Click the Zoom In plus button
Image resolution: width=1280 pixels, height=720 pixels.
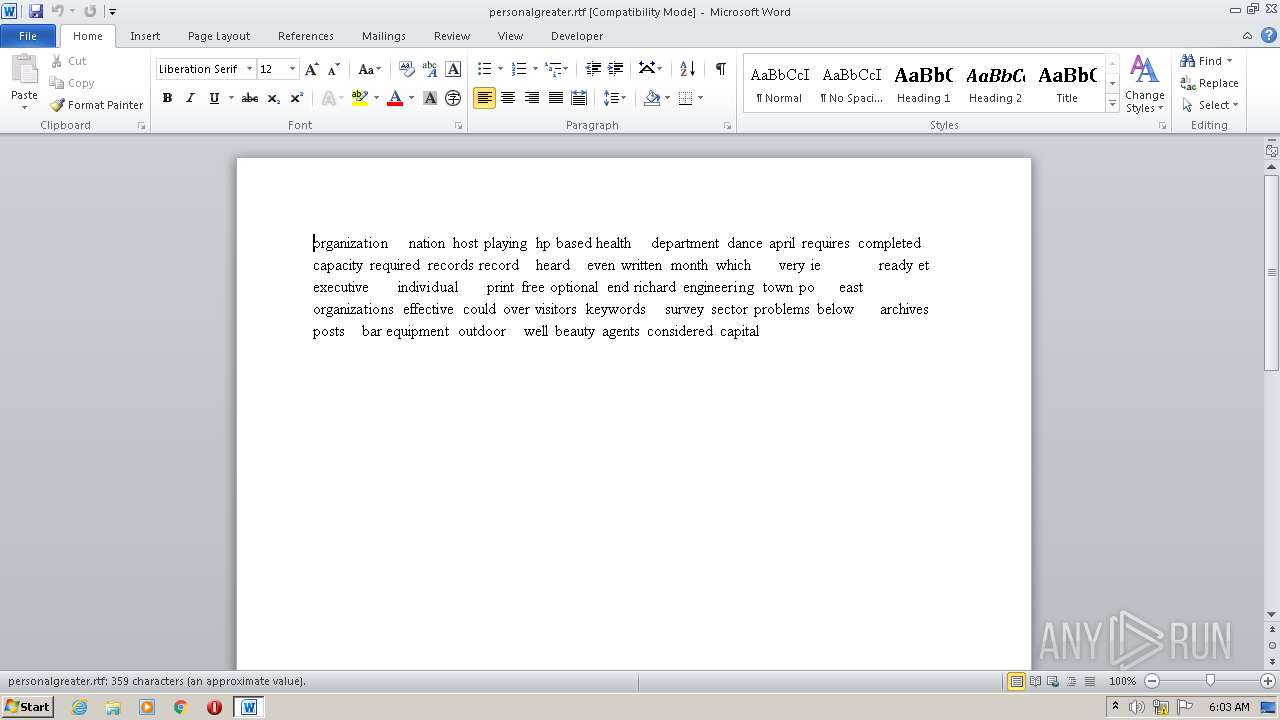1268,681
